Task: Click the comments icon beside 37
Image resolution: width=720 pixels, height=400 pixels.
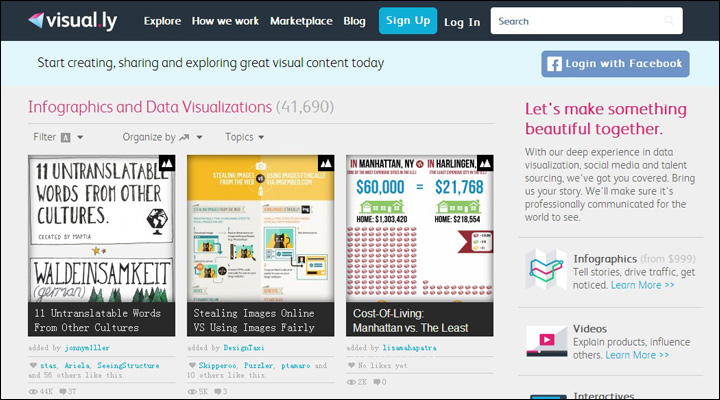Action: [63, 392]
